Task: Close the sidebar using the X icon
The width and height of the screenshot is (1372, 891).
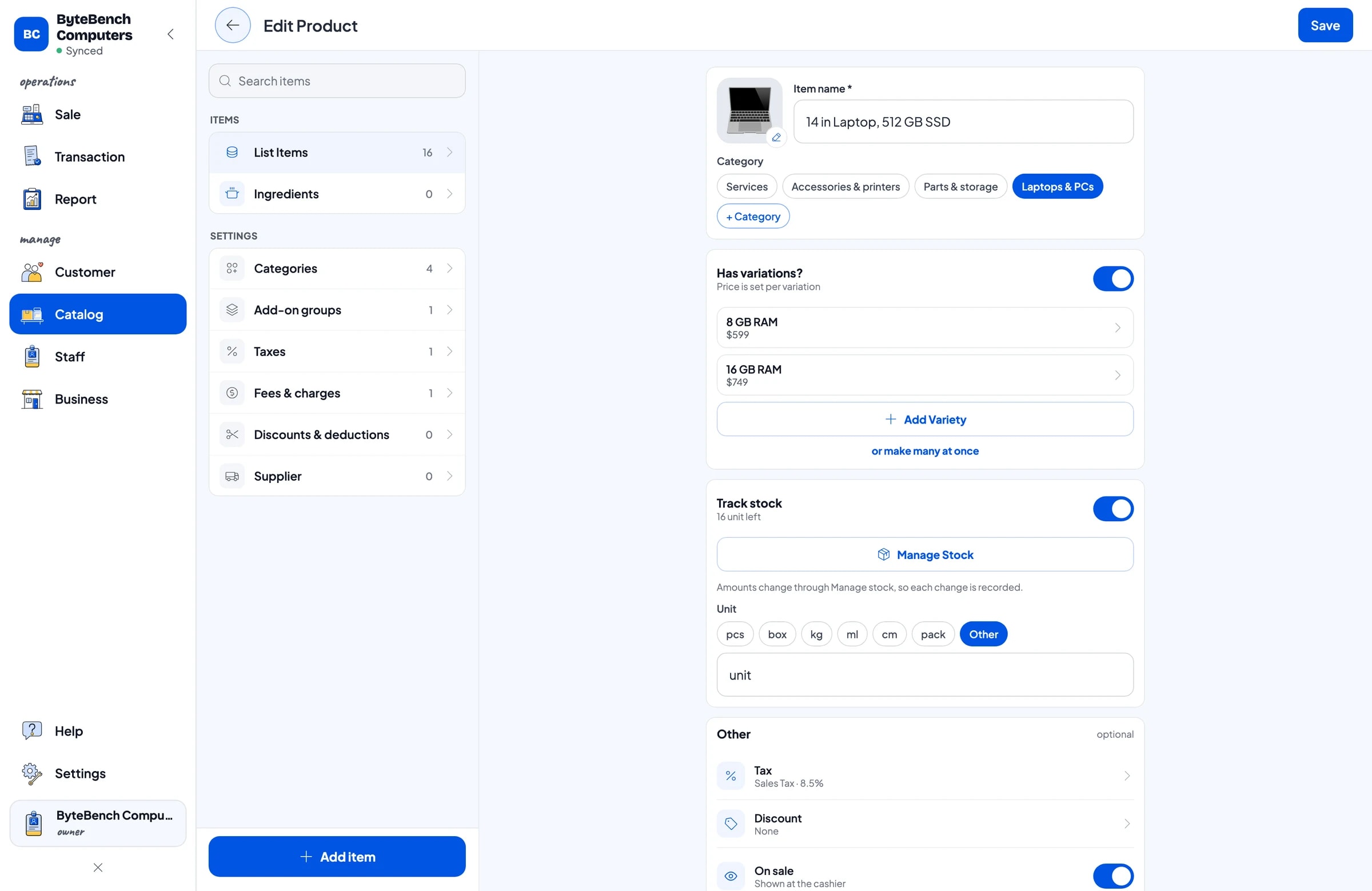Action: (x=98, y=868)
